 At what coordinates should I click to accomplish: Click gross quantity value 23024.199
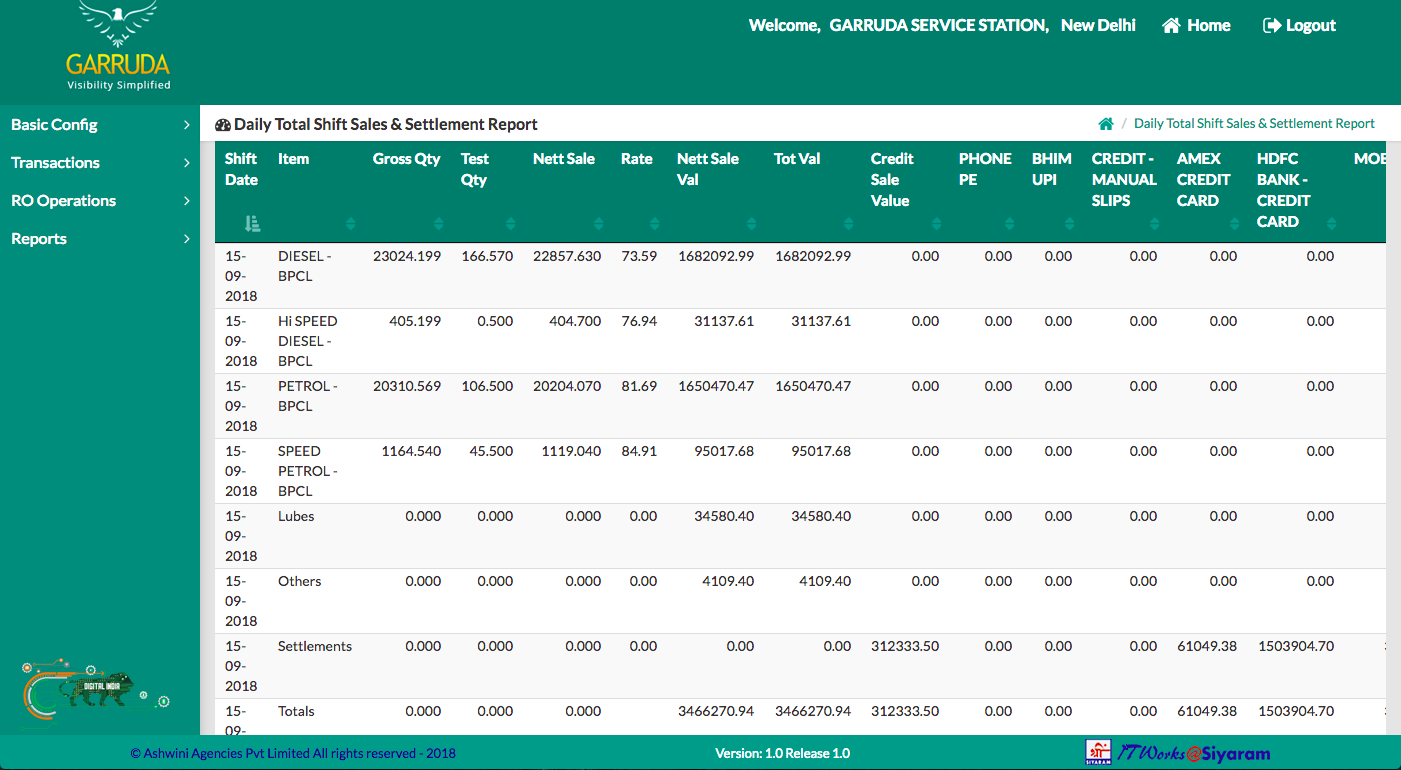[407, 256]
